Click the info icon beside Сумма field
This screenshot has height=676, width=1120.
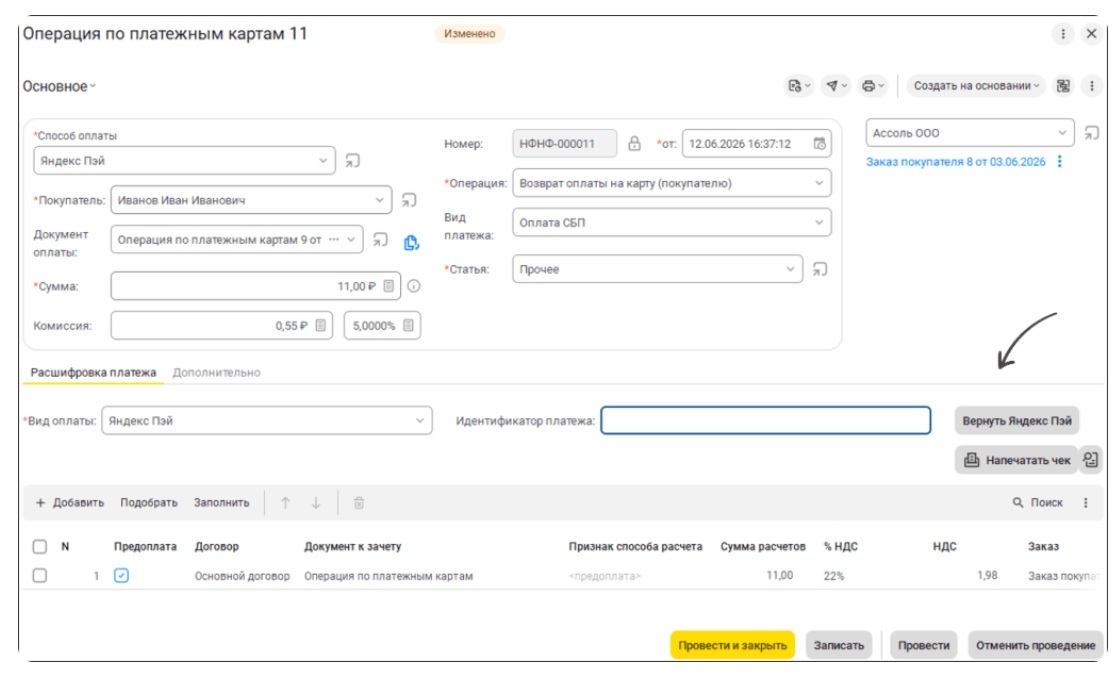tap(414, 286)
